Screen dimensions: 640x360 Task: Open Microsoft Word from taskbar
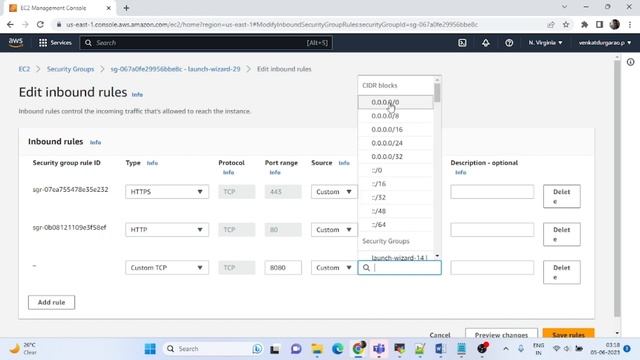click(x=440, y=349)
